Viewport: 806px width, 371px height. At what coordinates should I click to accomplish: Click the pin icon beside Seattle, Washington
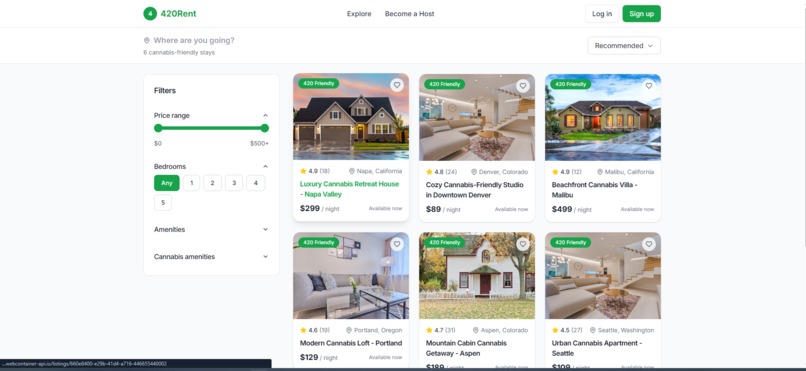tap(593, 330)
